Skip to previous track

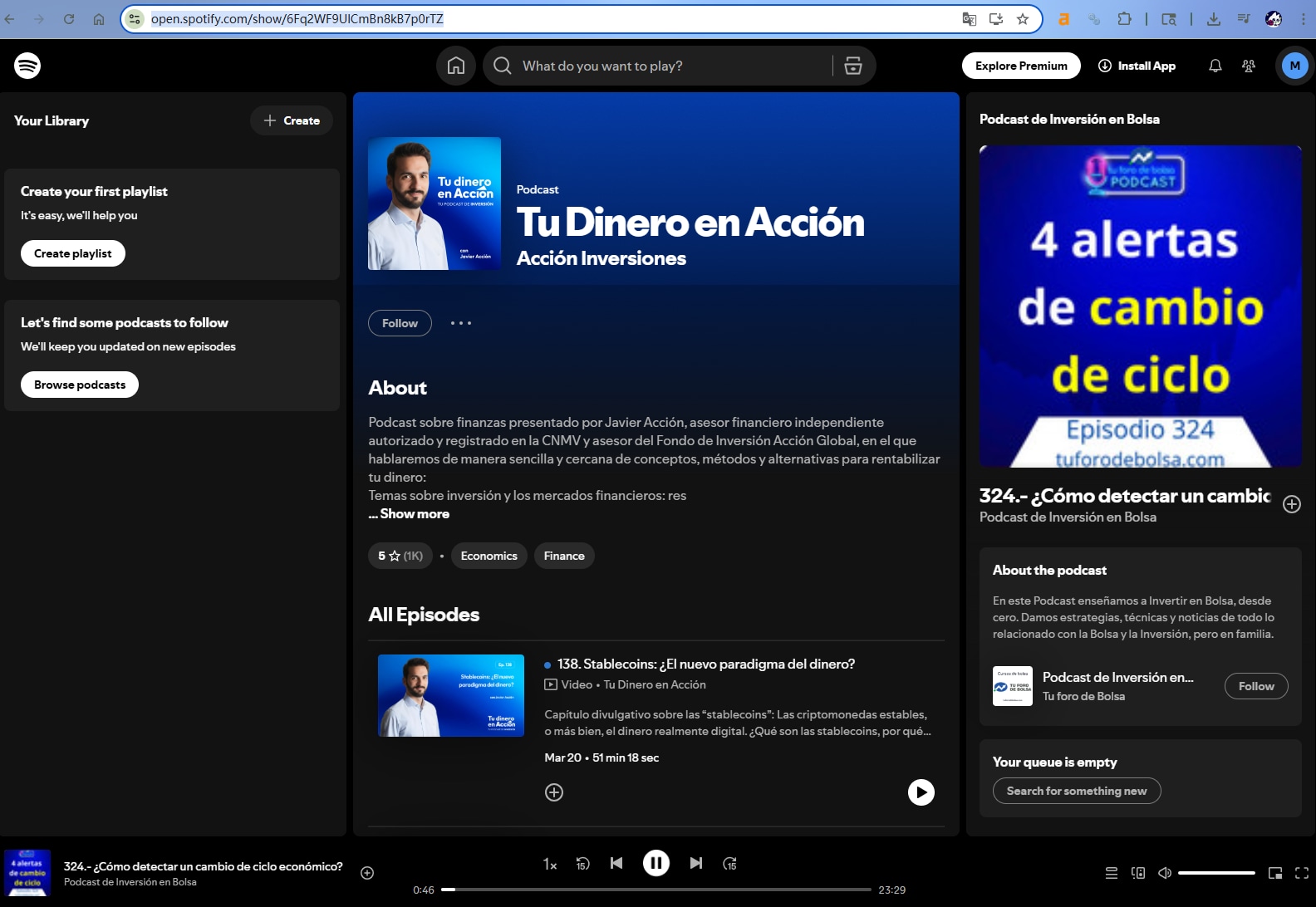(616, 864)
